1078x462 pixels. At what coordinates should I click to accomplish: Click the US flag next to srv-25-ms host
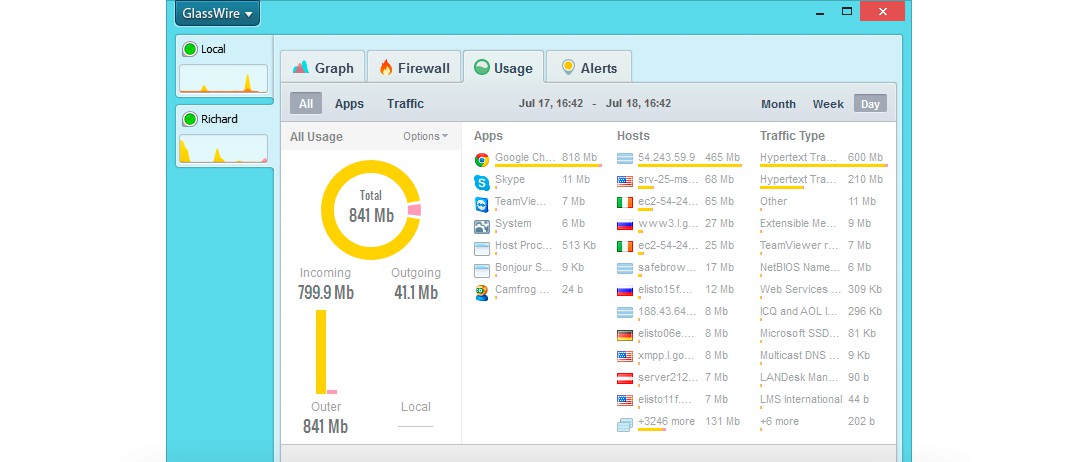click(625, 181)
